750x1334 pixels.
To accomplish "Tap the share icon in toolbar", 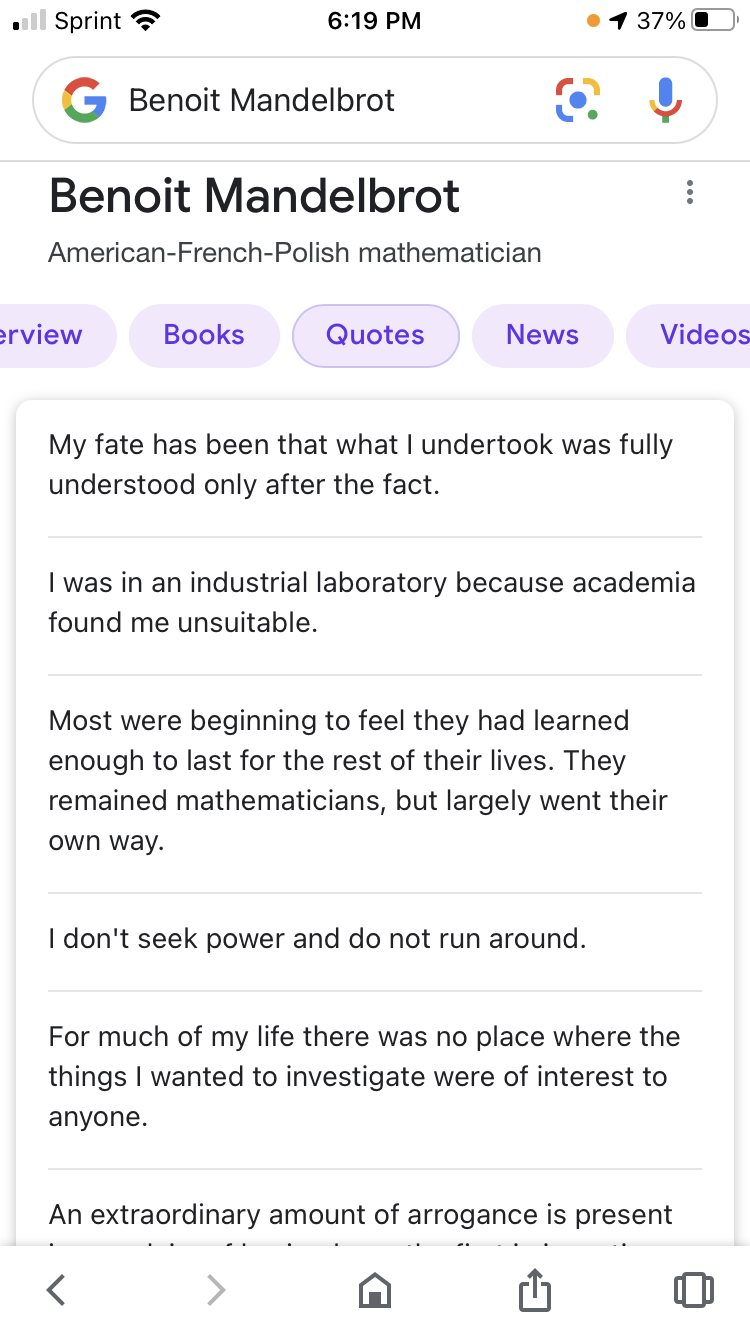I will tap(535, 1288).
